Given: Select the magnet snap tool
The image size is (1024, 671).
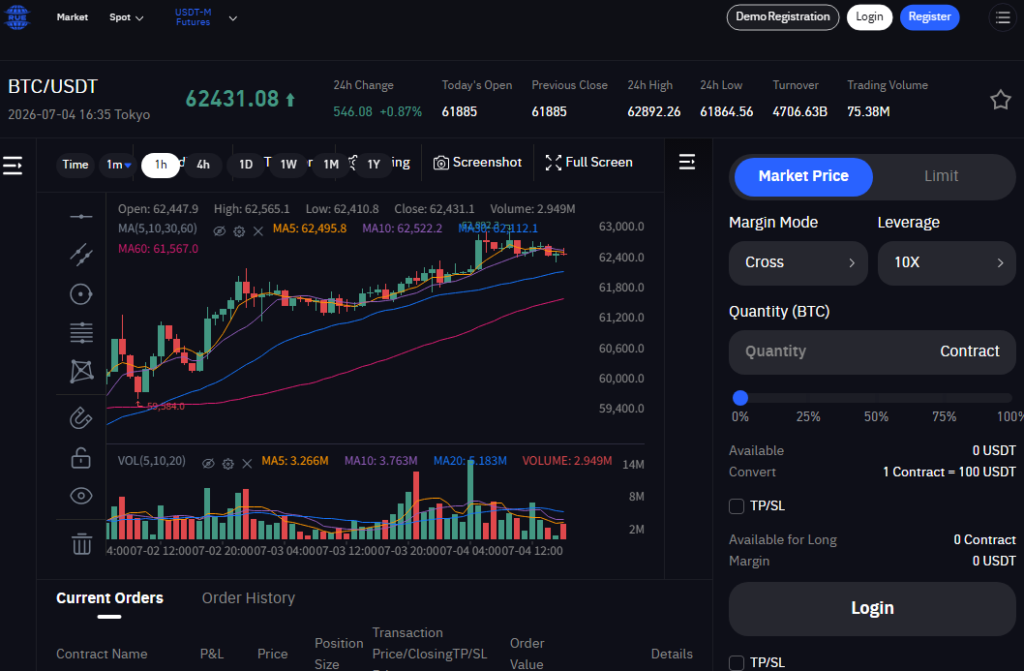Looking at the screenshot, I should coord(81,418).
